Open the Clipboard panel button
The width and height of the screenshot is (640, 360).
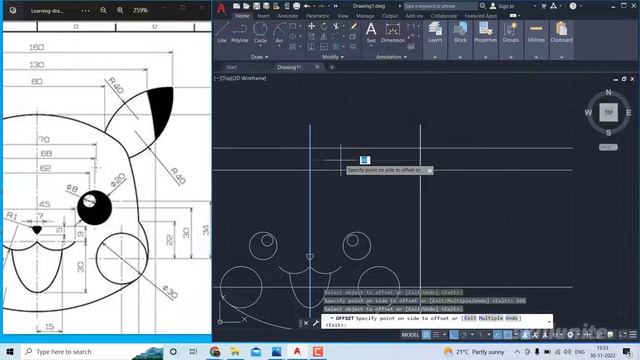[562, 32]
